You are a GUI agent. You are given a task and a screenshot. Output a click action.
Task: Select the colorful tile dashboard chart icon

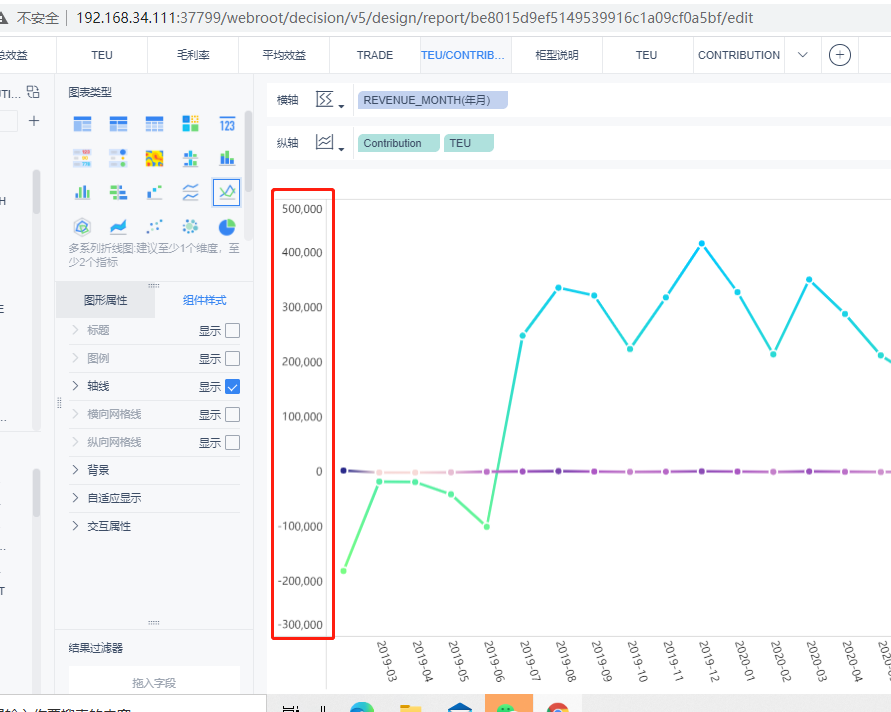point(190,124)
